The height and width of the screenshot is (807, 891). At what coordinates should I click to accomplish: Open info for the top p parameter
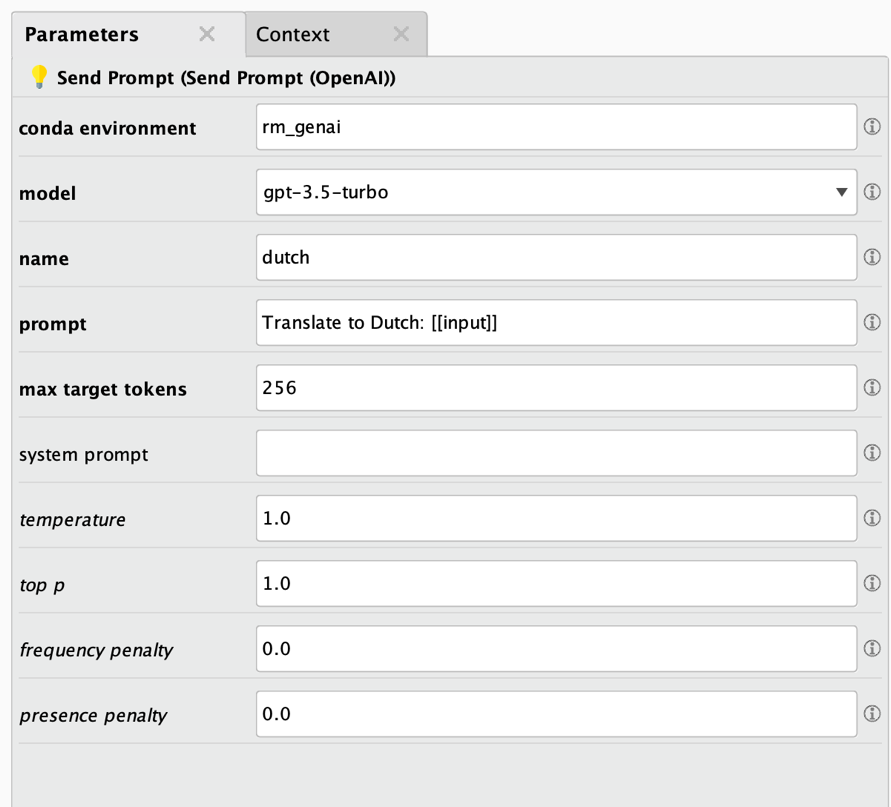[x=873, y=583]
